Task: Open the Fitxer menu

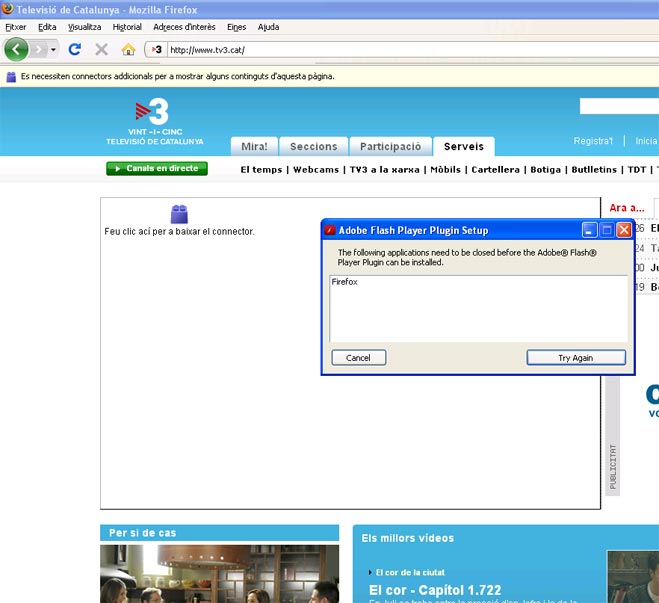Action: [x=16, y=27]
